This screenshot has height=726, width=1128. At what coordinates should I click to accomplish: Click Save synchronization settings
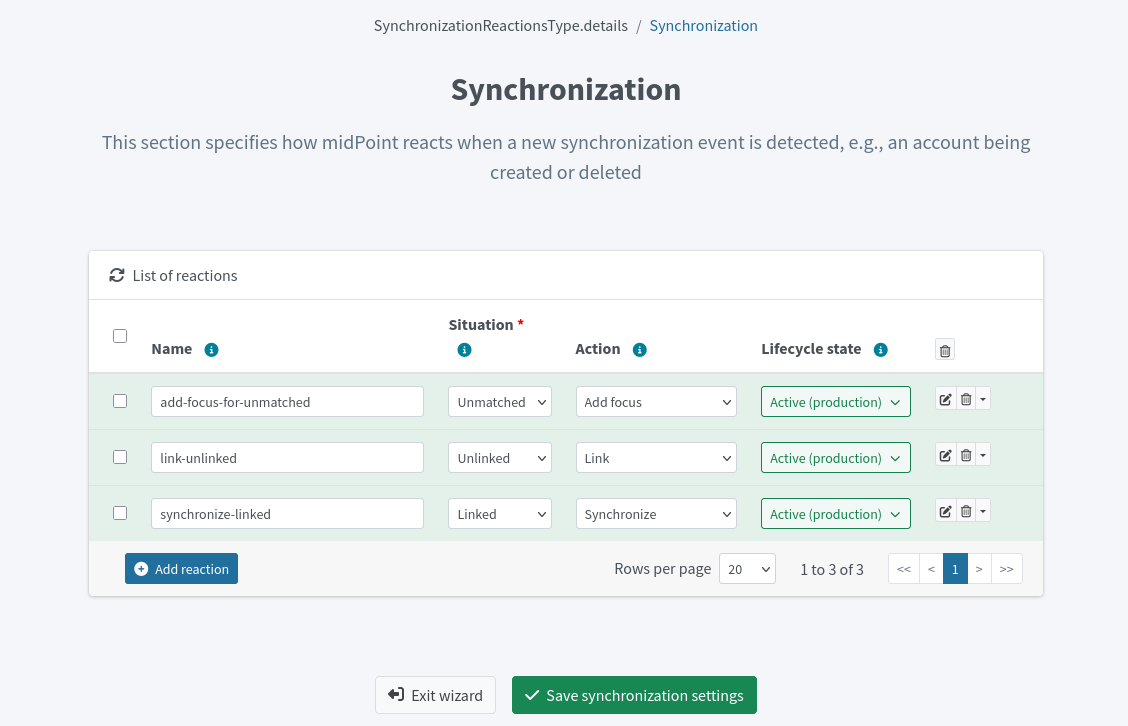coord(634,694)
